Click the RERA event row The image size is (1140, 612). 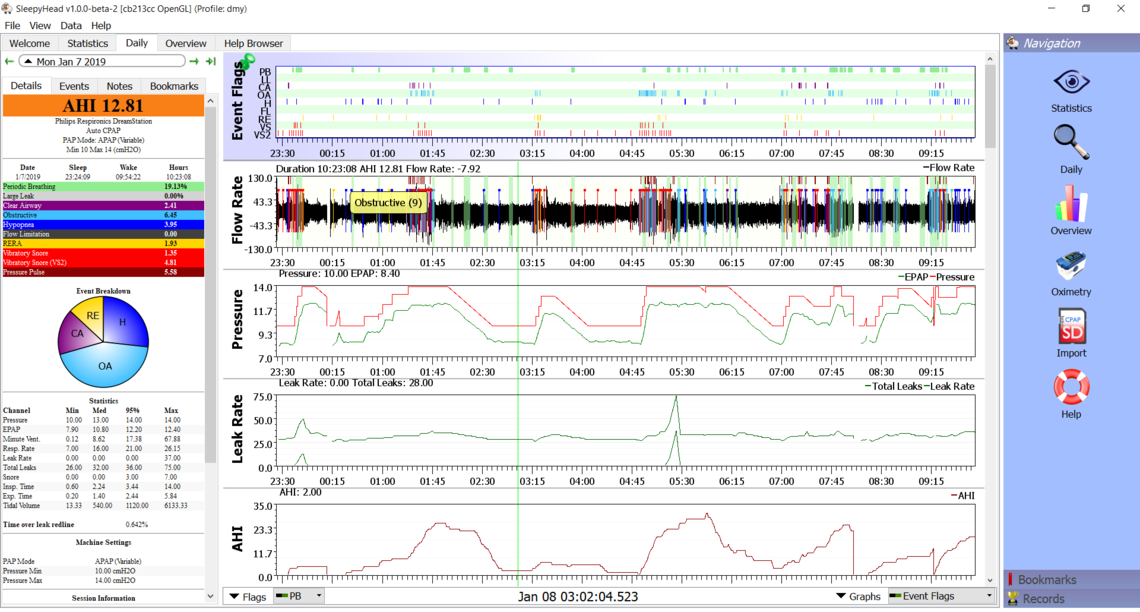103,243
